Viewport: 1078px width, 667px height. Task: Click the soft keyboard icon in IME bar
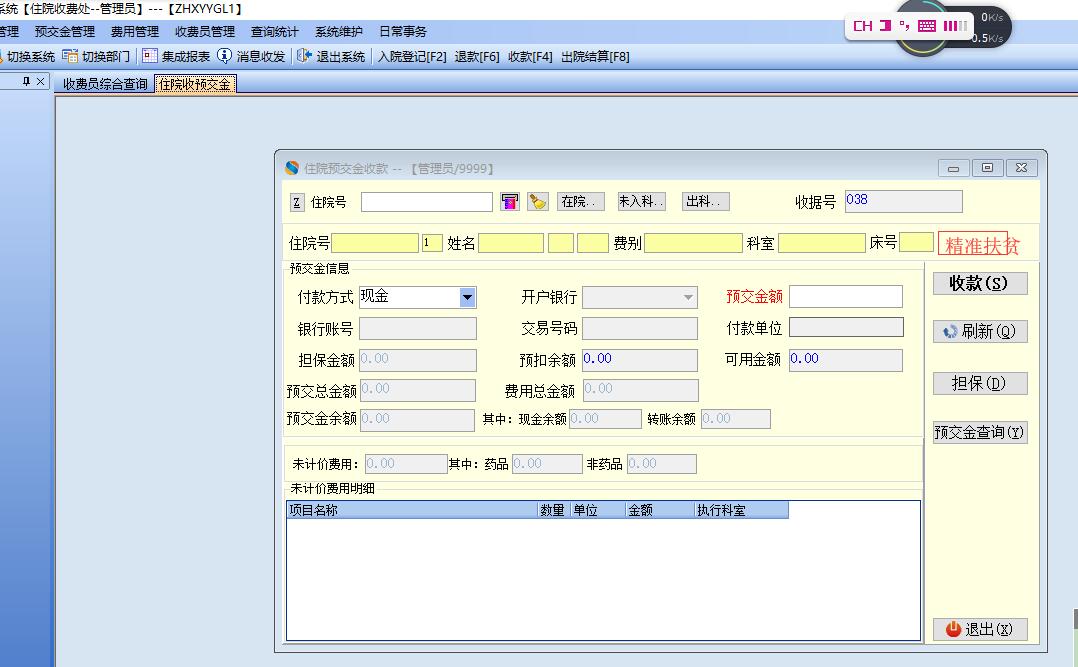click(x=927, y=26)
